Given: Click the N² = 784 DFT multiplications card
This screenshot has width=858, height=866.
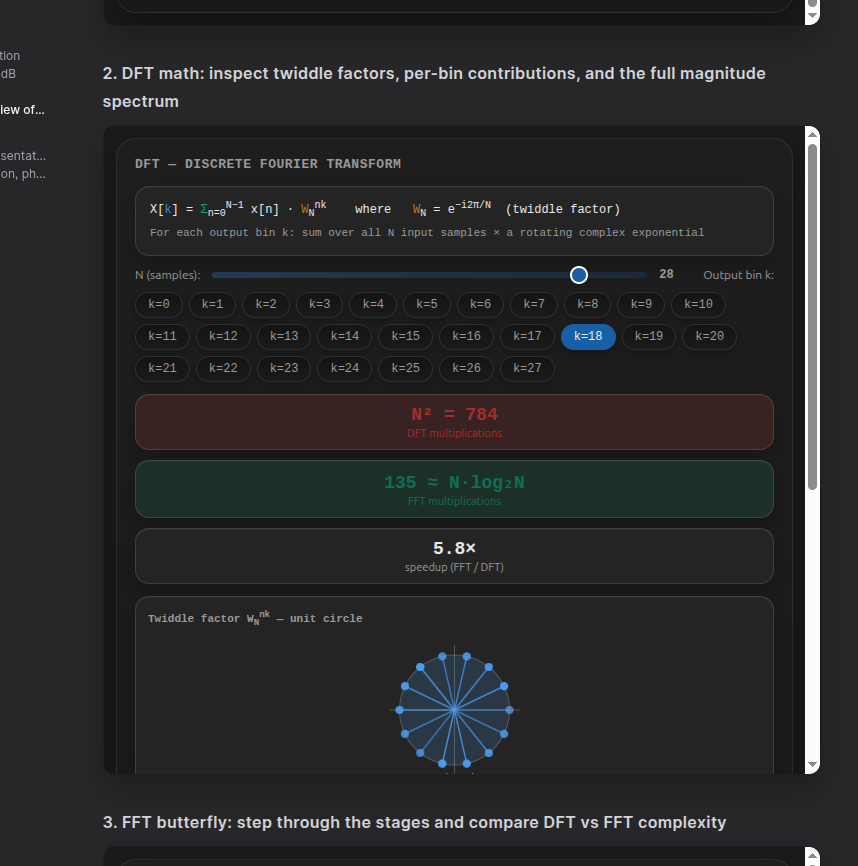Looking at the screenshot, I should [454, 422].
